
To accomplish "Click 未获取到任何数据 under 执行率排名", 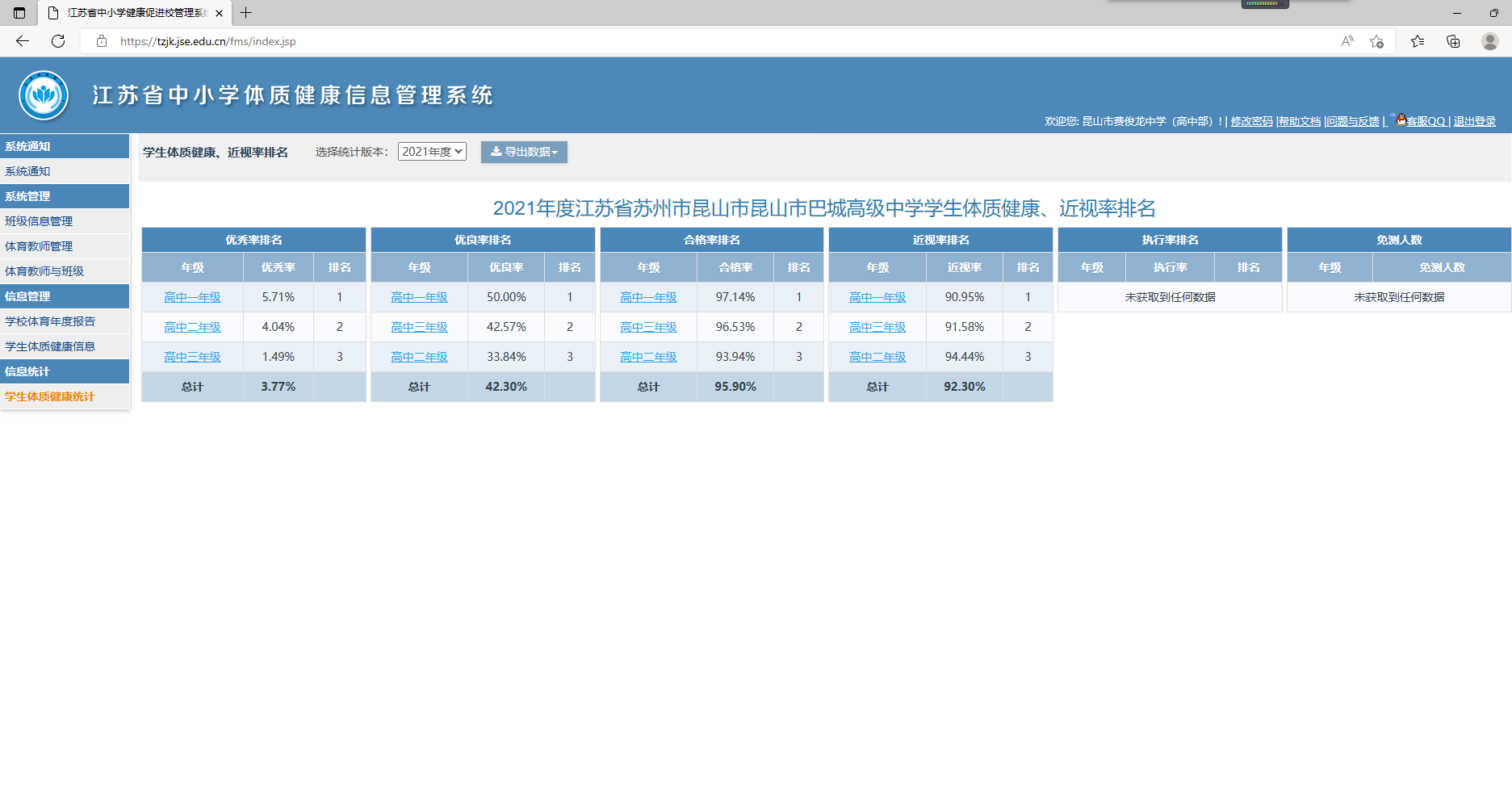I will tap(1170, 297).
